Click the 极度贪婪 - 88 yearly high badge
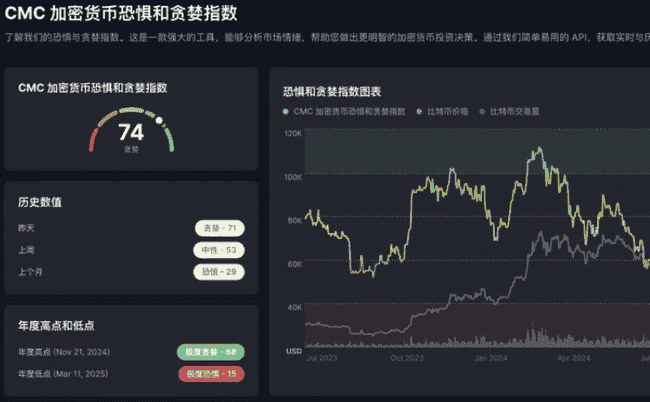 211,352
